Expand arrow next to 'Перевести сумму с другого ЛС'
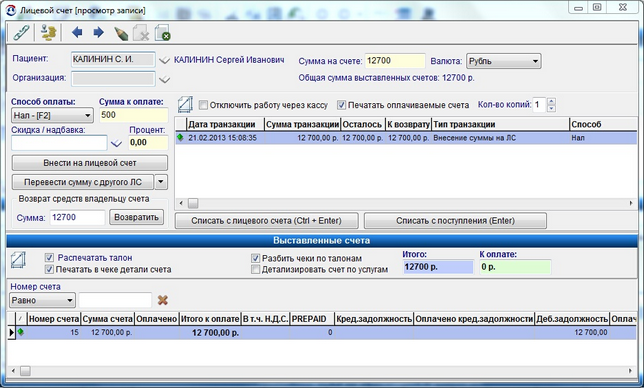Viewport: 644px width, 388px height. (161, 182)
